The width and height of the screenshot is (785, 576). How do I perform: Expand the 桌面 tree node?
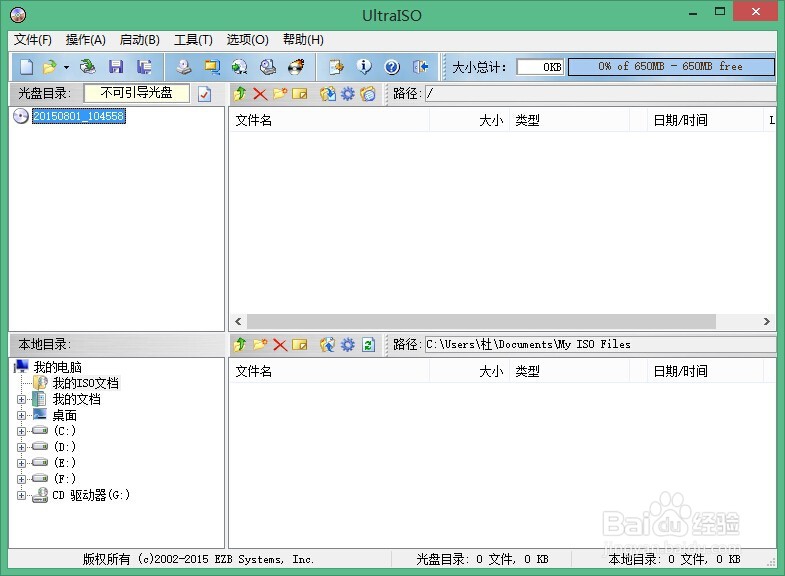click(21, 415)
